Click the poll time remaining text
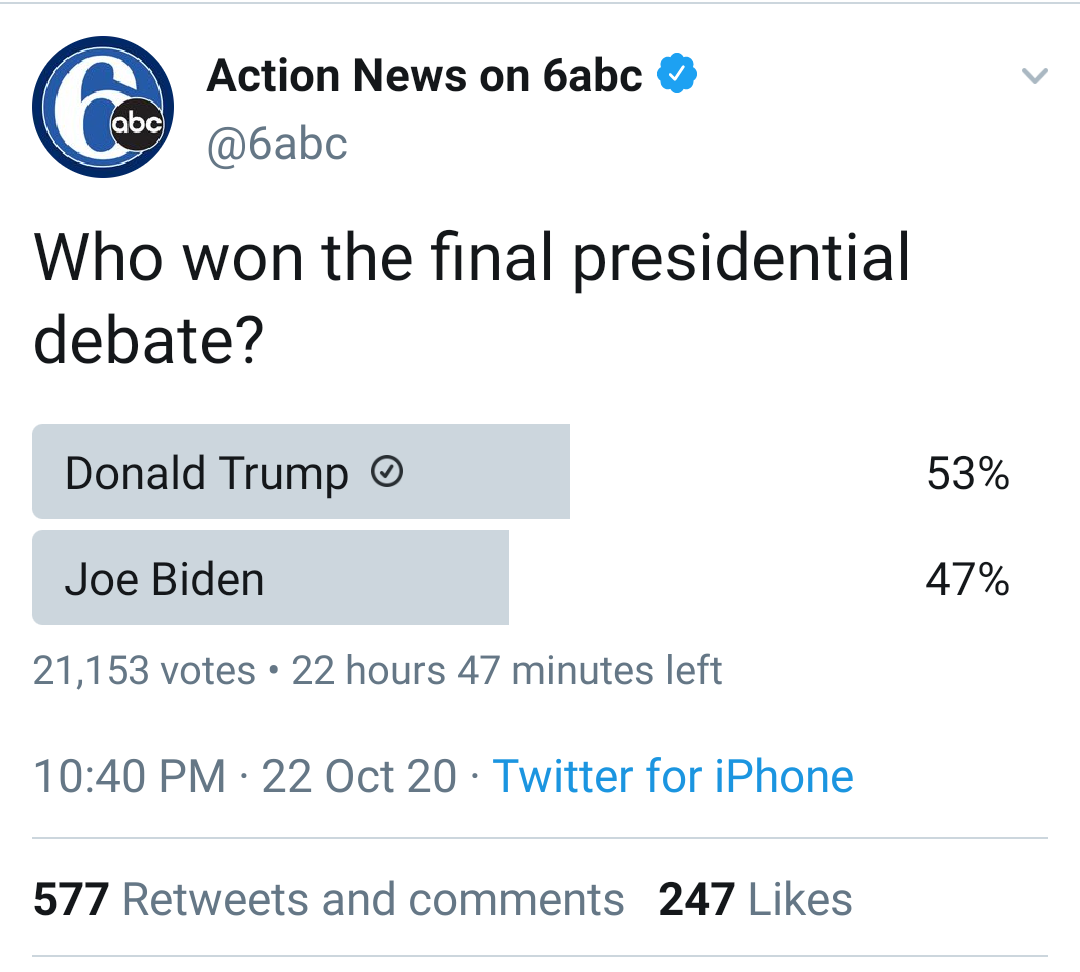Viewport: 1080px width, 972px height. 507,670
